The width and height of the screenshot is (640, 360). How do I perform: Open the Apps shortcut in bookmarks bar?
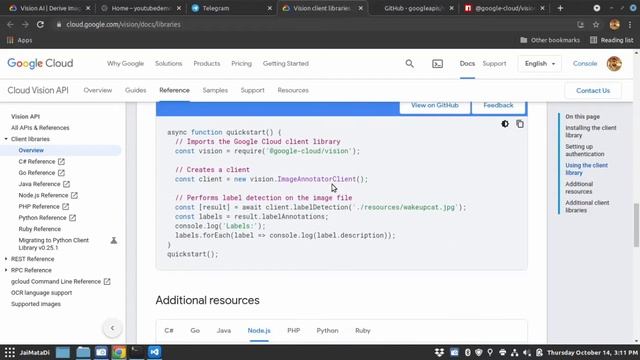[20, 40]
